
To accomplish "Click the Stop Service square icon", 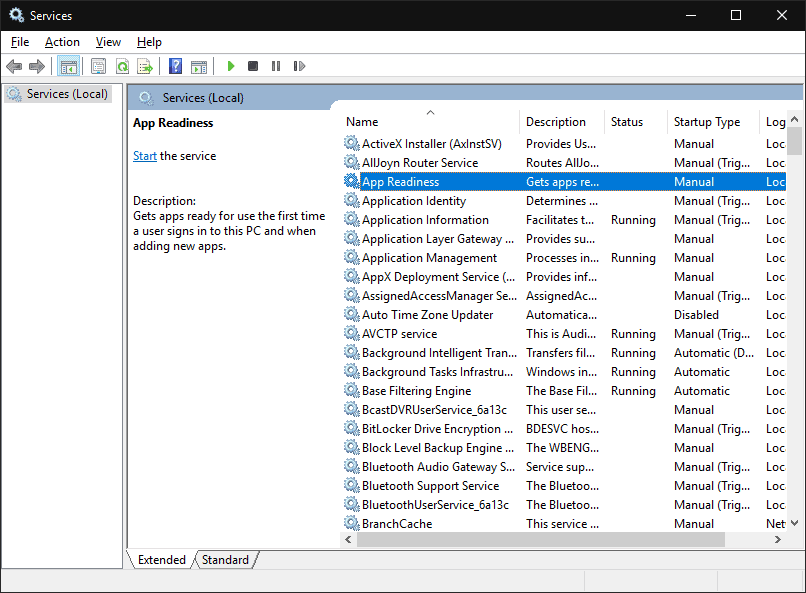I will 253,66.
